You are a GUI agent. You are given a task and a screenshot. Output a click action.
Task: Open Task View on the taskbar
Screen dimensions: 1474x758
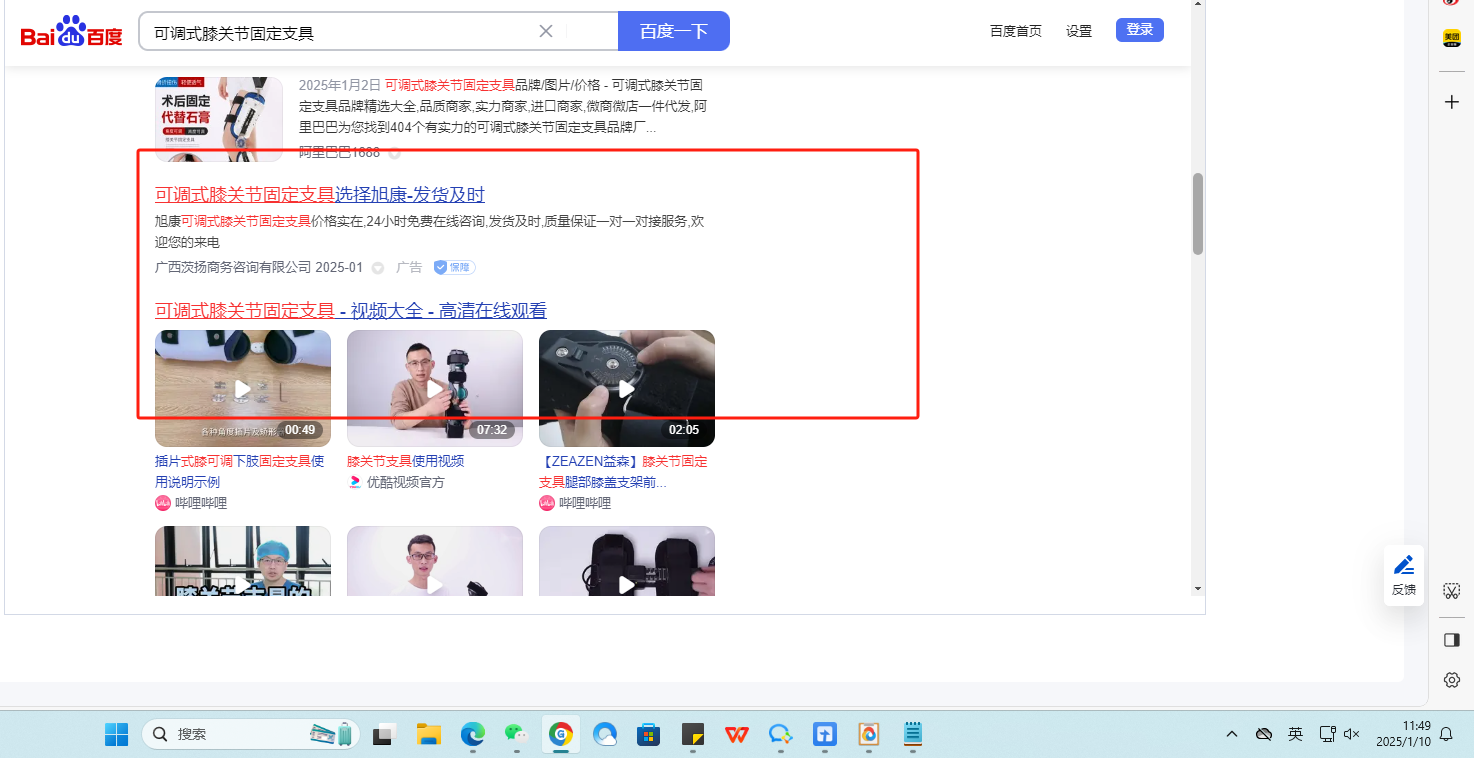tap(385, 734)
